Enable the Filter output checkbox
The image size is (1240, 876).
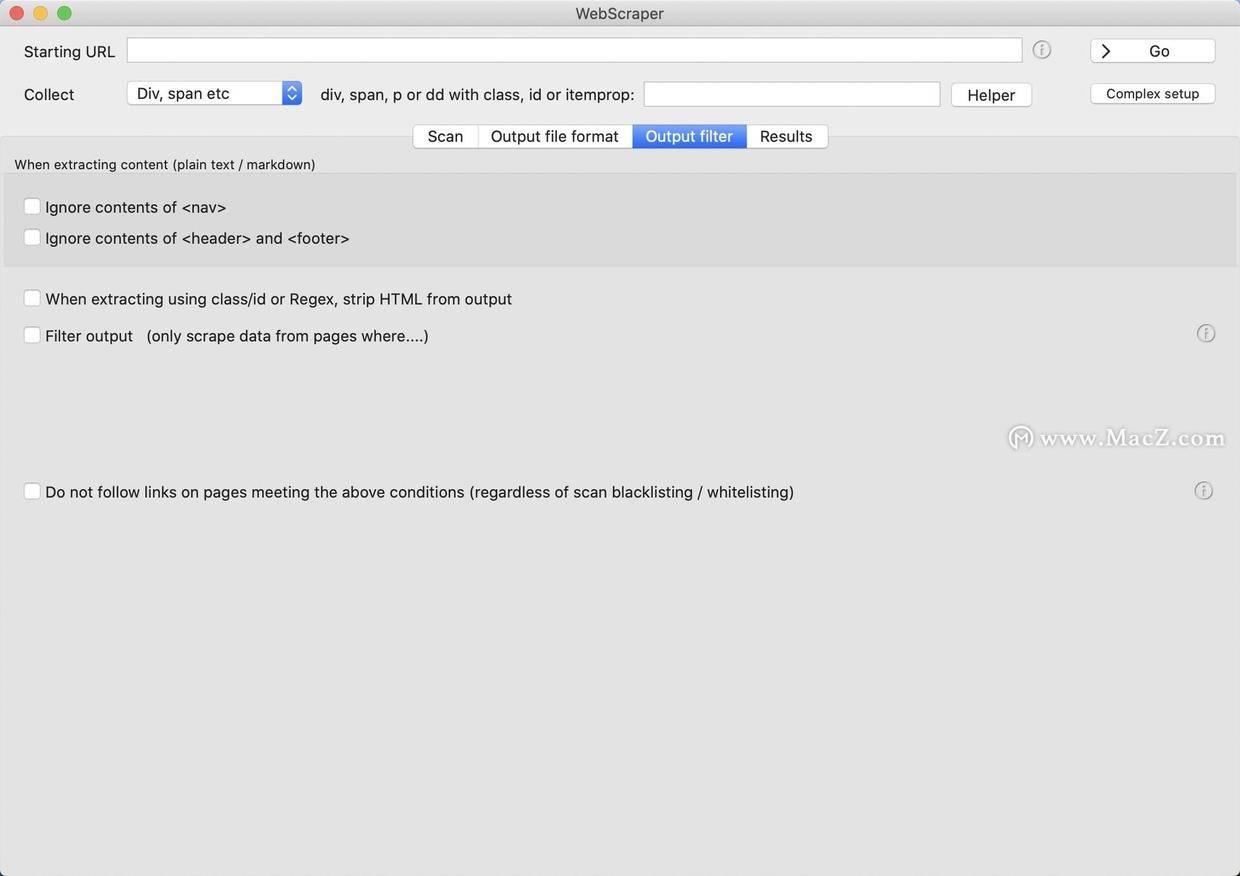pos(32,336)
